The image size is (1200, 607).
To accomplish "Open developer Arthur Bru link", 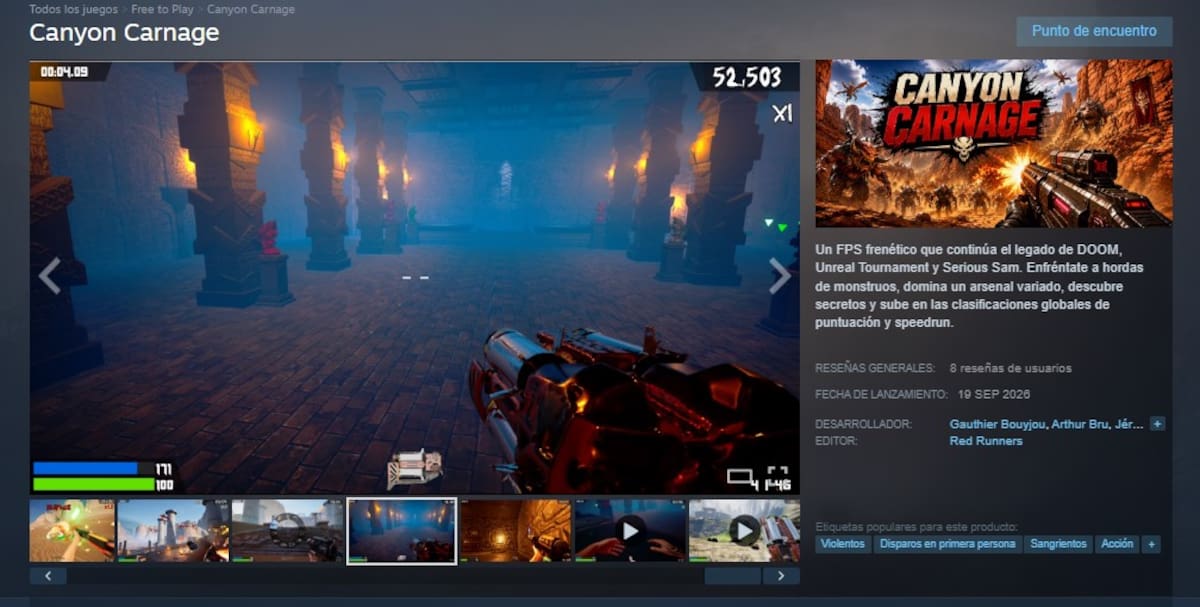I will pos(1081,424).
